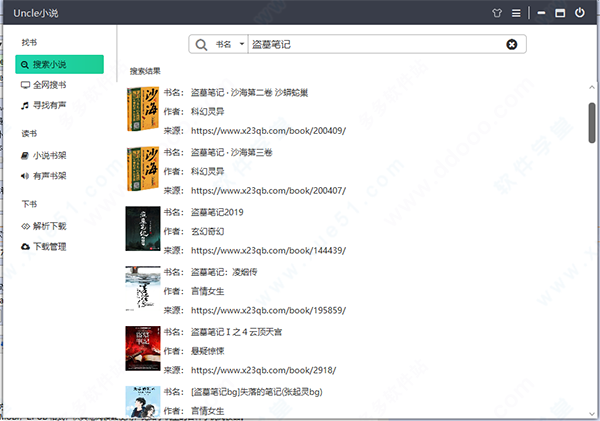Open 小说书架 bookshelf
Image resolution: width=600 pixels, height=421 pixels.
(x=44, y=155)
